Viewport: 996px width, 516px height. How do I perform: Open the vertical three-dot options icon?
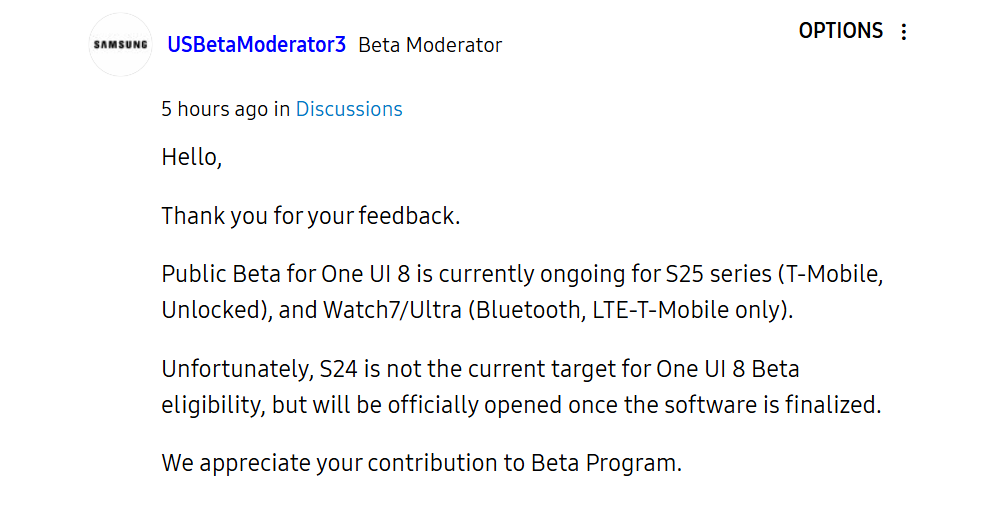coord(903,31)
